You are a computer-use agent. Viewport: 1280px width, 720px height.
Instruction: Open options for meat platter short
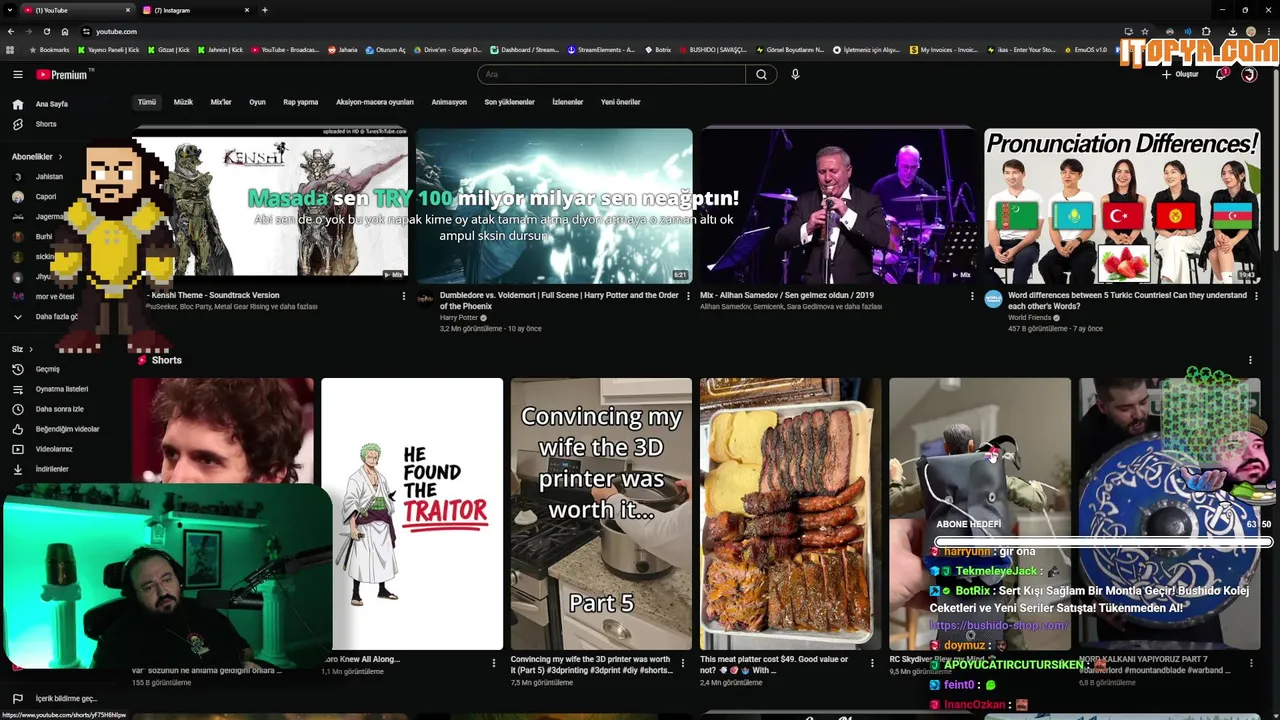coord(873,662)
